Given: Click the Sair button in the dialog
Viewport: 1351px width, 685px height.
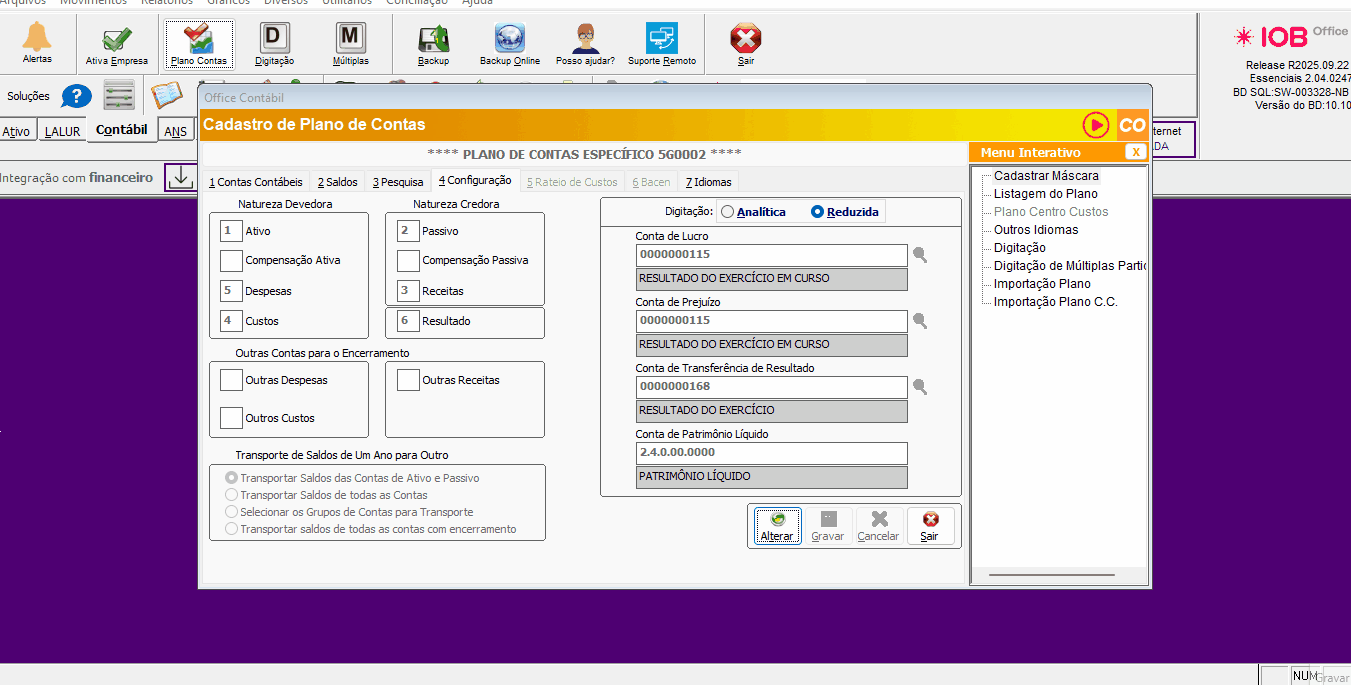Looking at the screenshot, I should tap(930, 526).
